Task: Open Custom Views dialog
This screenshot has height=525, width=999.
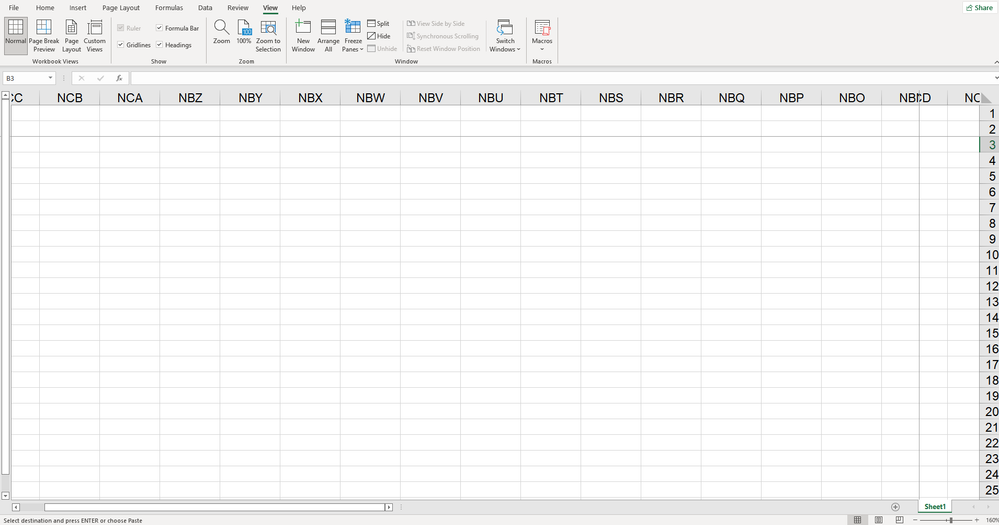Action: (x=95, y=36)
